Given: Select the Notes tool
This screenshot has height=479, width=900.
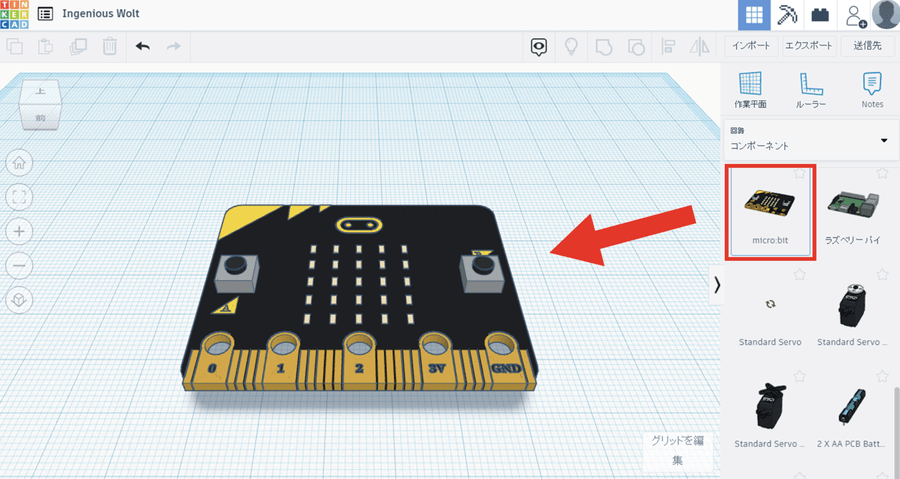Looking at the screenshot, I should click(x=872, y=90).
